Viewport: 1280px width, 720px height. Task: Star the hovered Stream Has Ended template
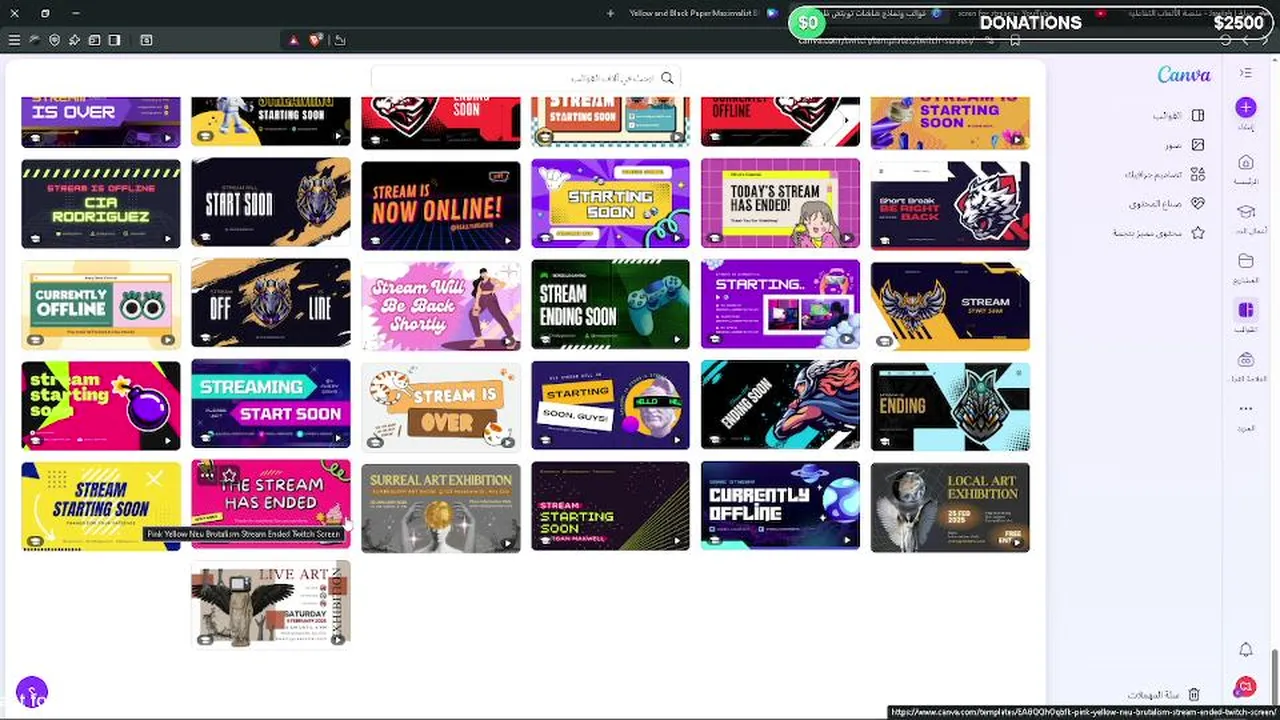(x=229, y=475)
